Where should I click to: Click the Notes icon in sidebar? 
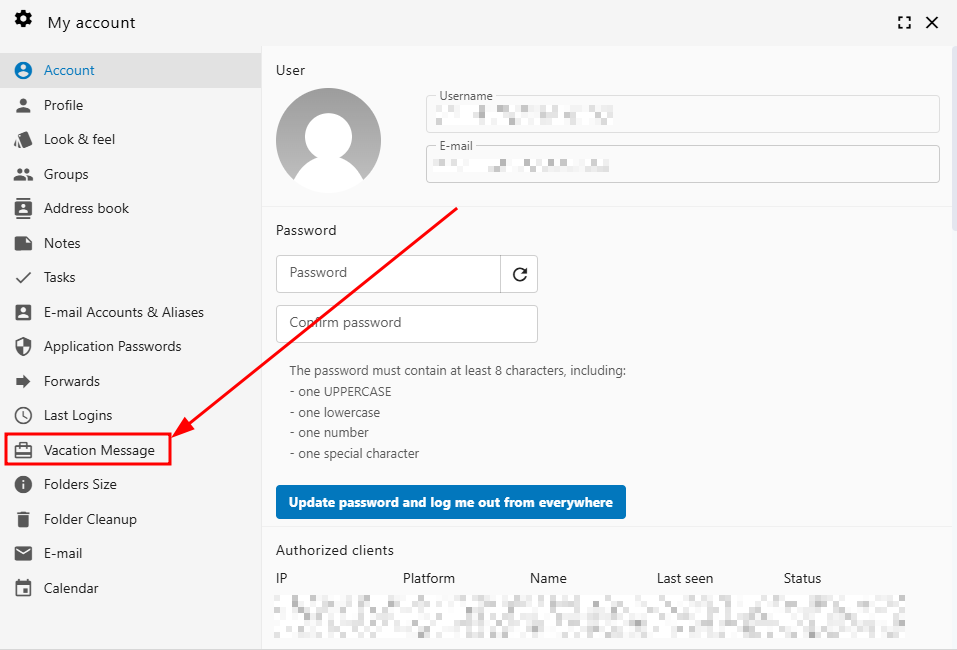tap(23, 243)
